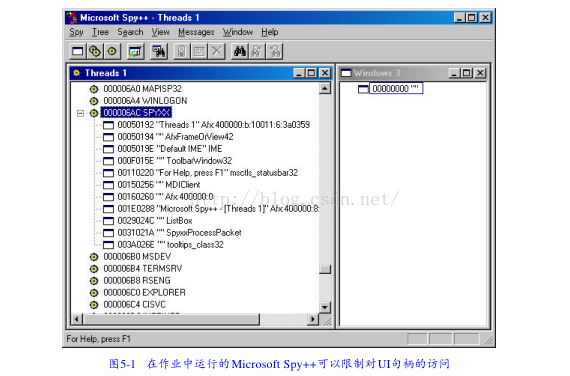Open the Messages menu
Screen dimensions: 570x376
(x=196, y=32)
